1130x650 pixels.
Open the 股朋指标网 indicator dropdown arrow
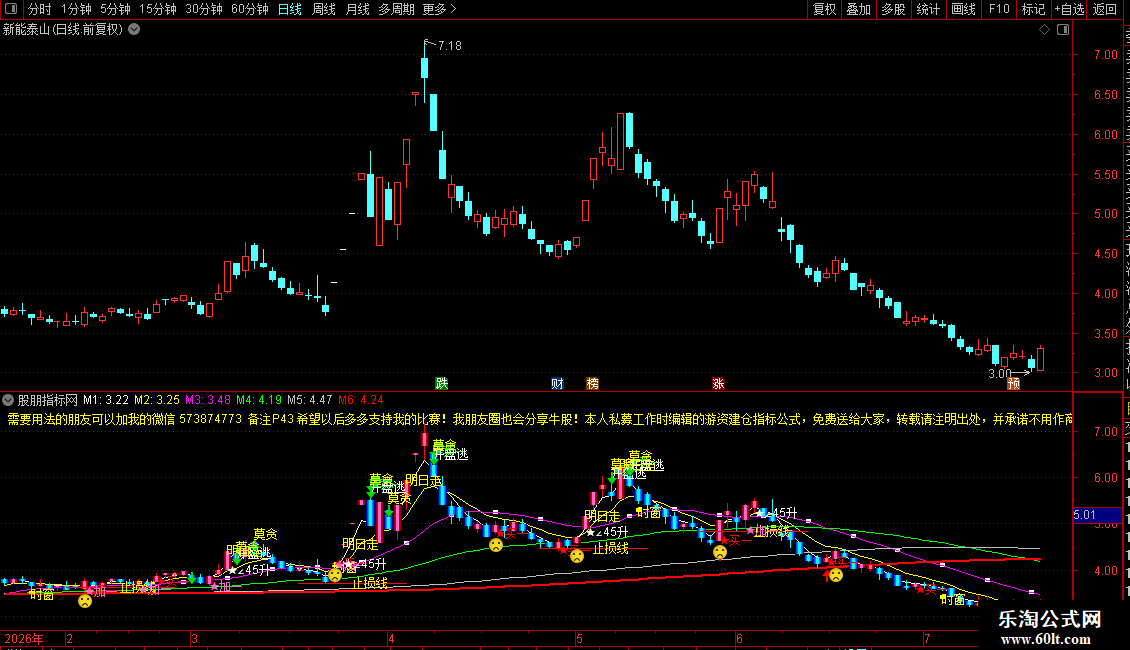tap(8, 400)
